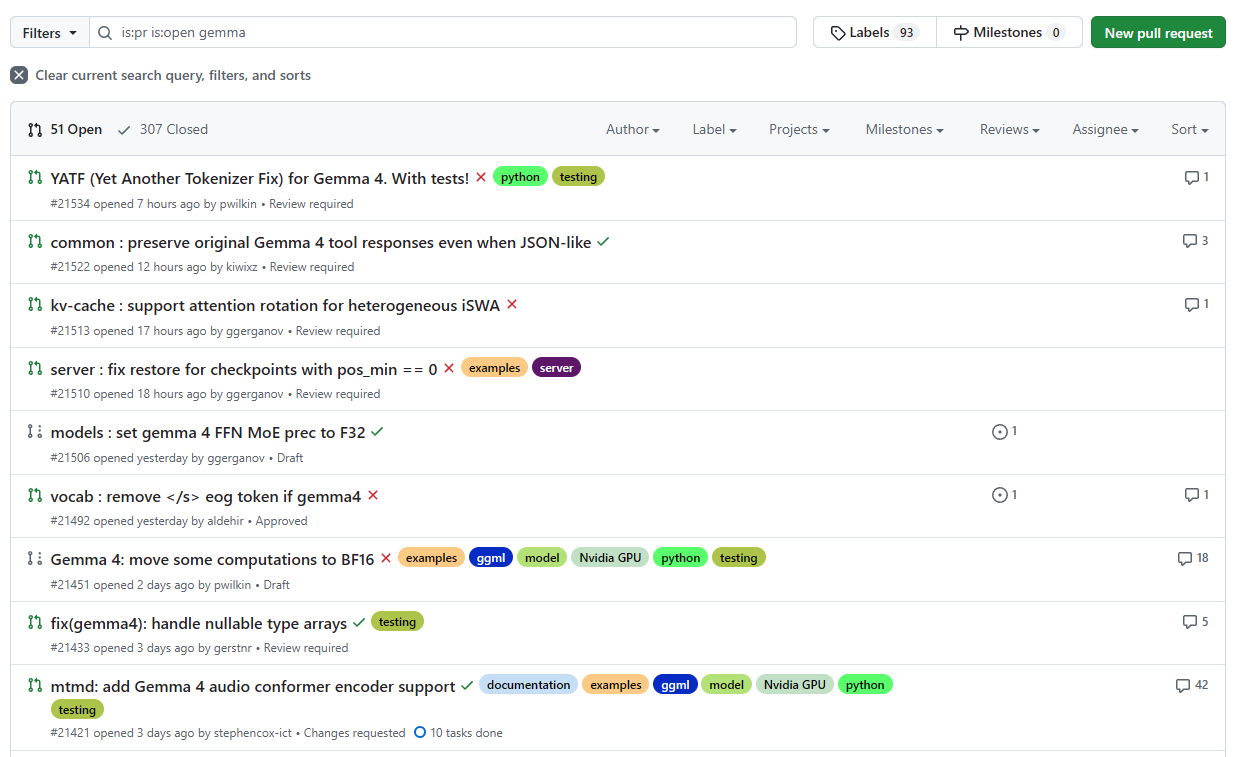Click Review required on PR #21433
The width and height of the screenshot is (1234, 757).
[306, 648]
